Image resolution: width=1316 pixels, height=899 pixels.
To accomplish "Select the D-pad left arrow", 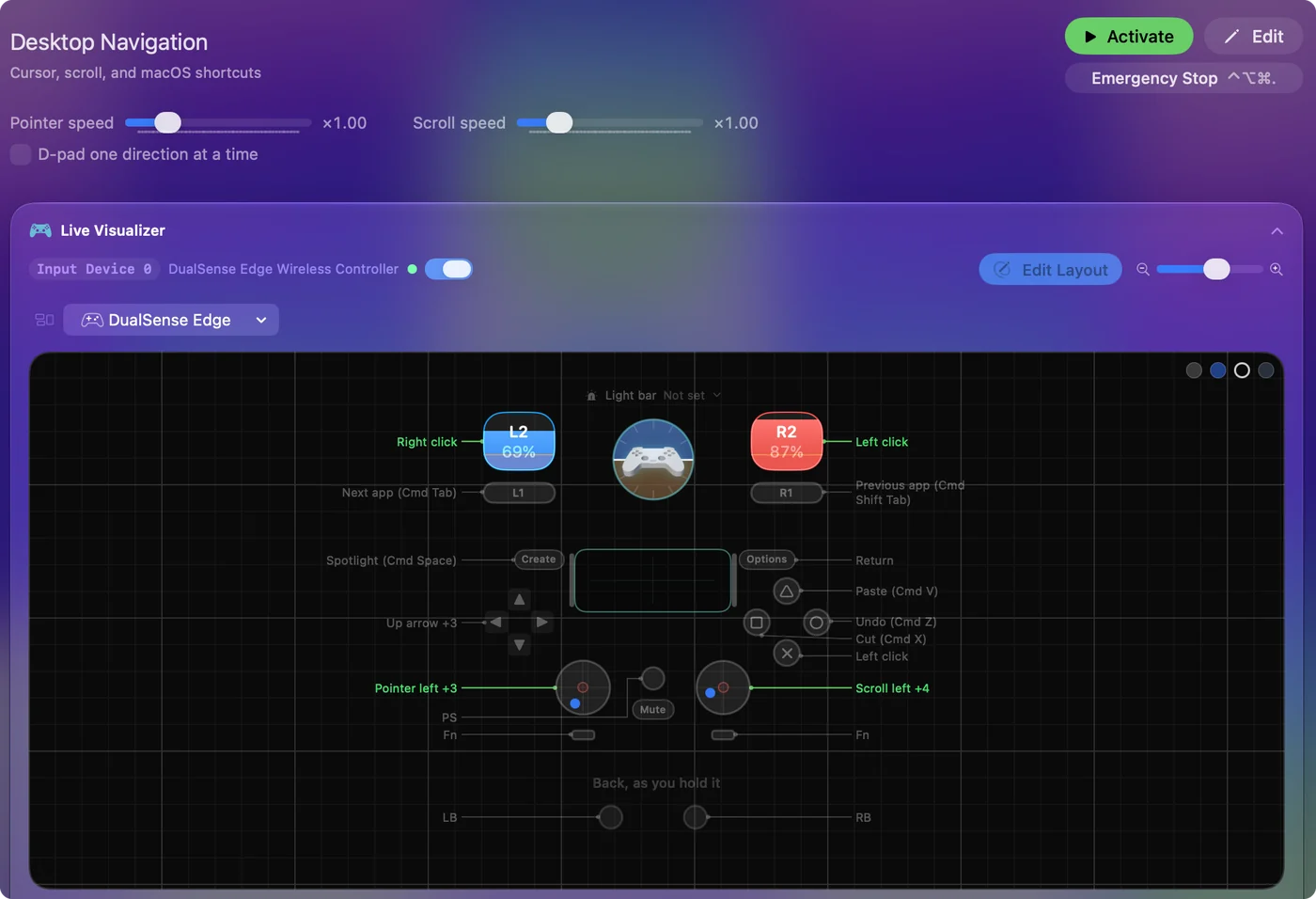I will [x=496, y=622].
